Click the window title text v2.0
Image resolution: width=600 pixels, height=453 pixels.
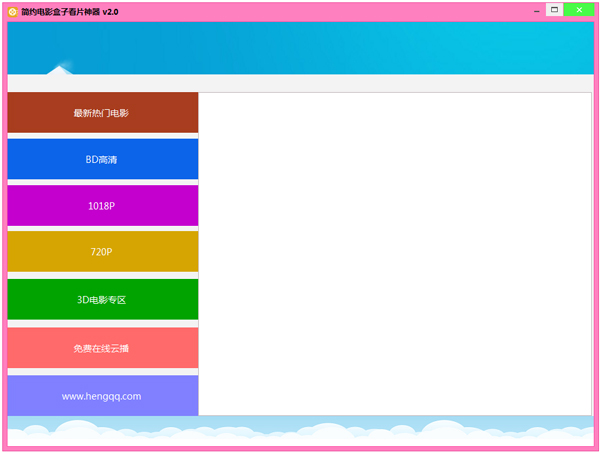click(x=70, y=11)
